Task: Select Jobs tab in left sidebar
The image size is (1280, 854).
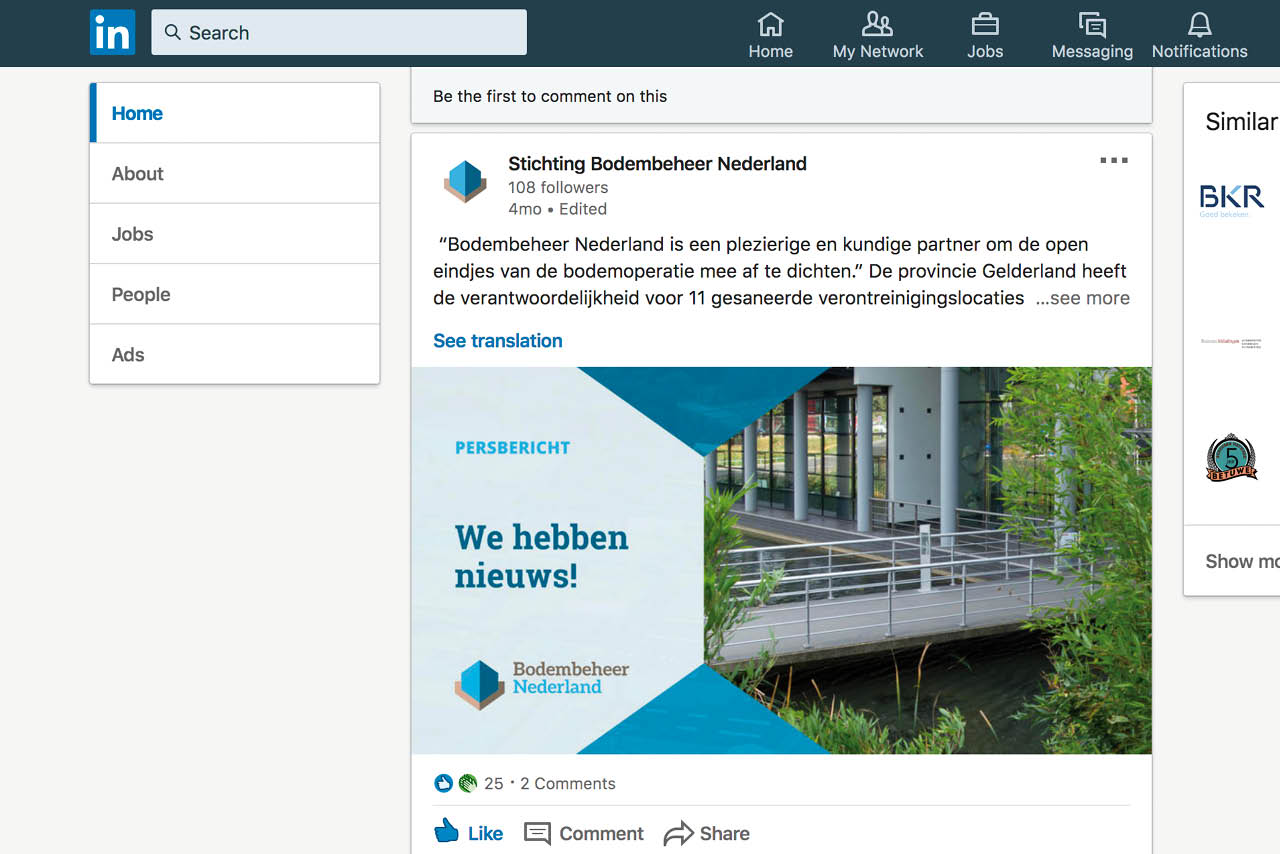Action: [234, 234]
